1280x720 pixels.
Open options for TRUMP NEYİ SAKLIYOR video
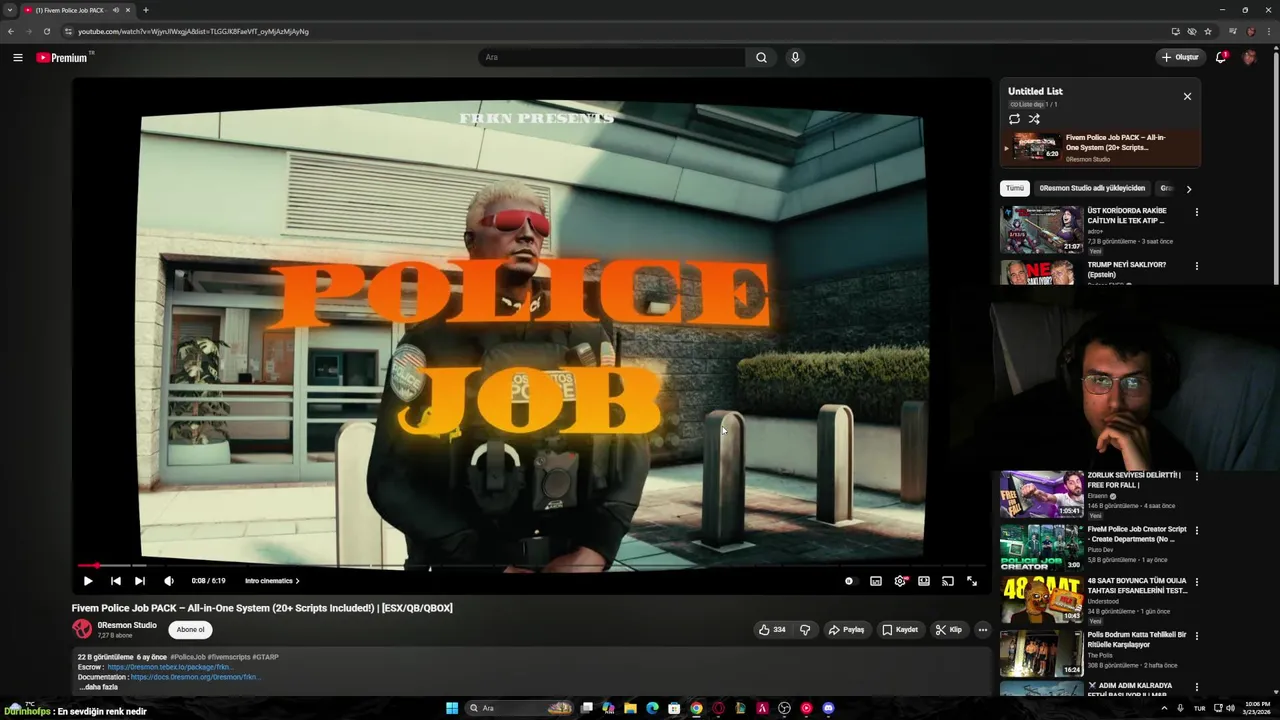click(1196, 266)
